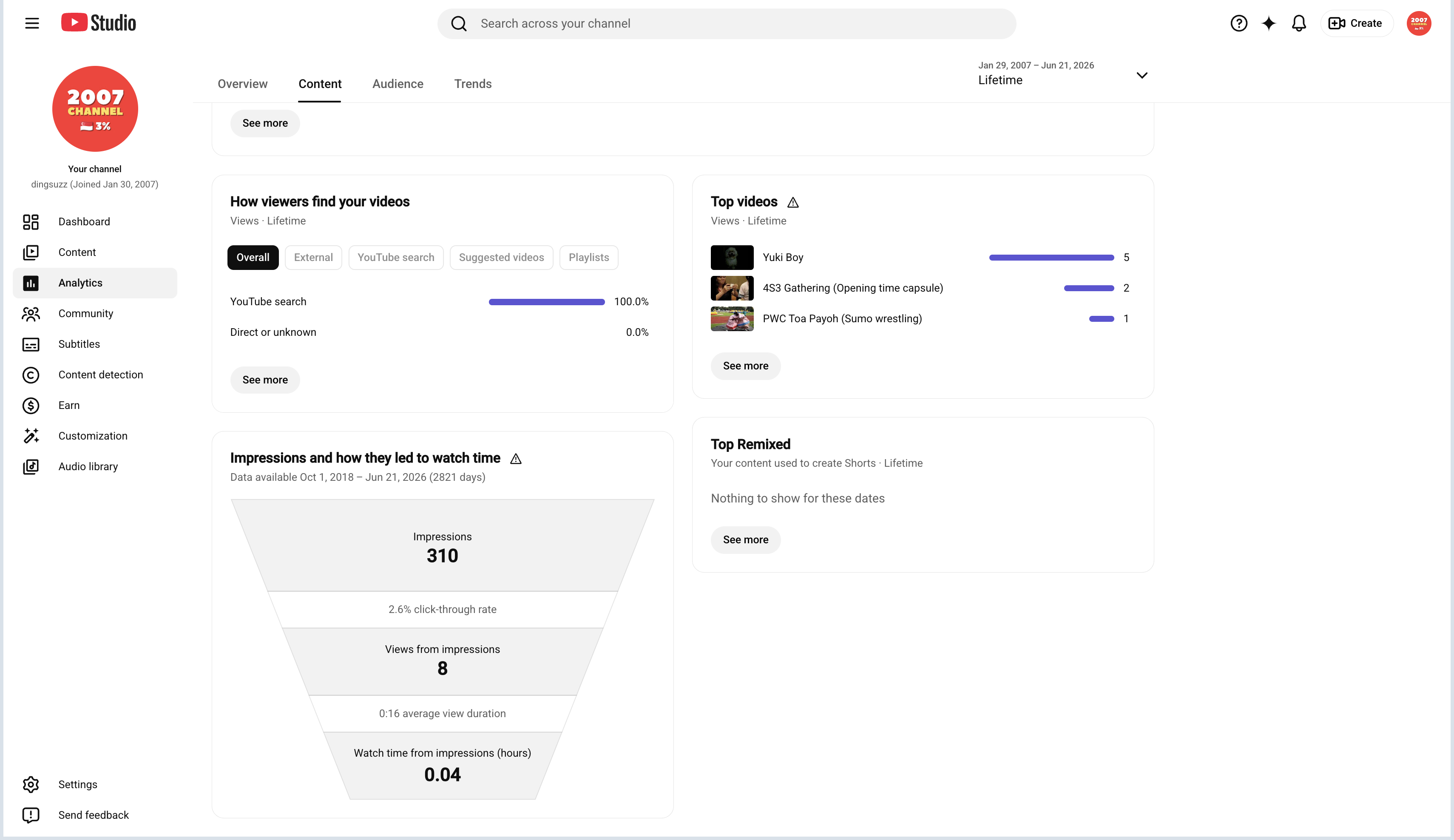1454x840 pixels.
Task: Open Audio library label in sidebar
Action: [x=88, y=466]
